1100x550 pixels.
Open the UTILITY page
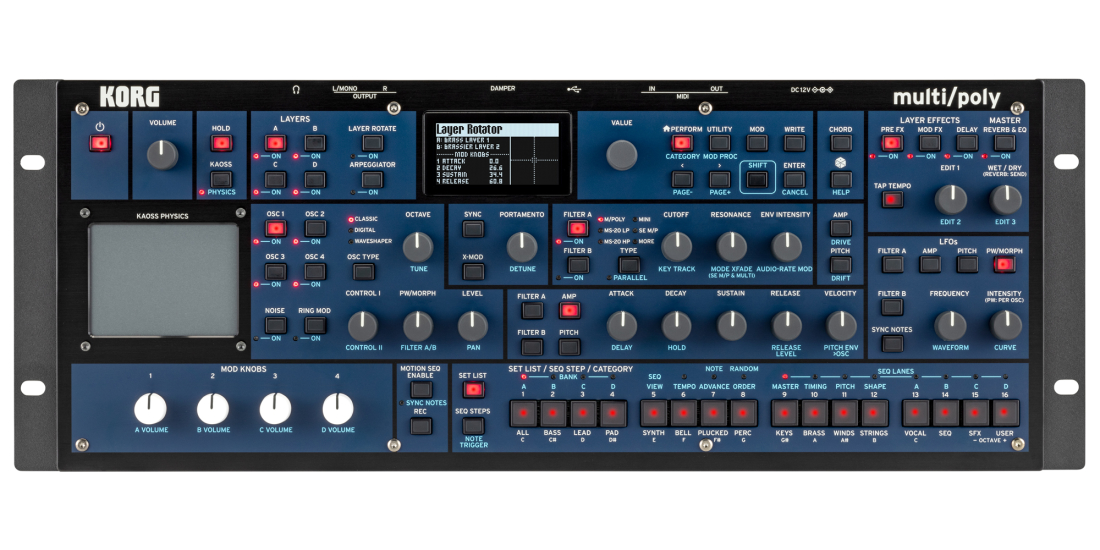click(719, 143)
